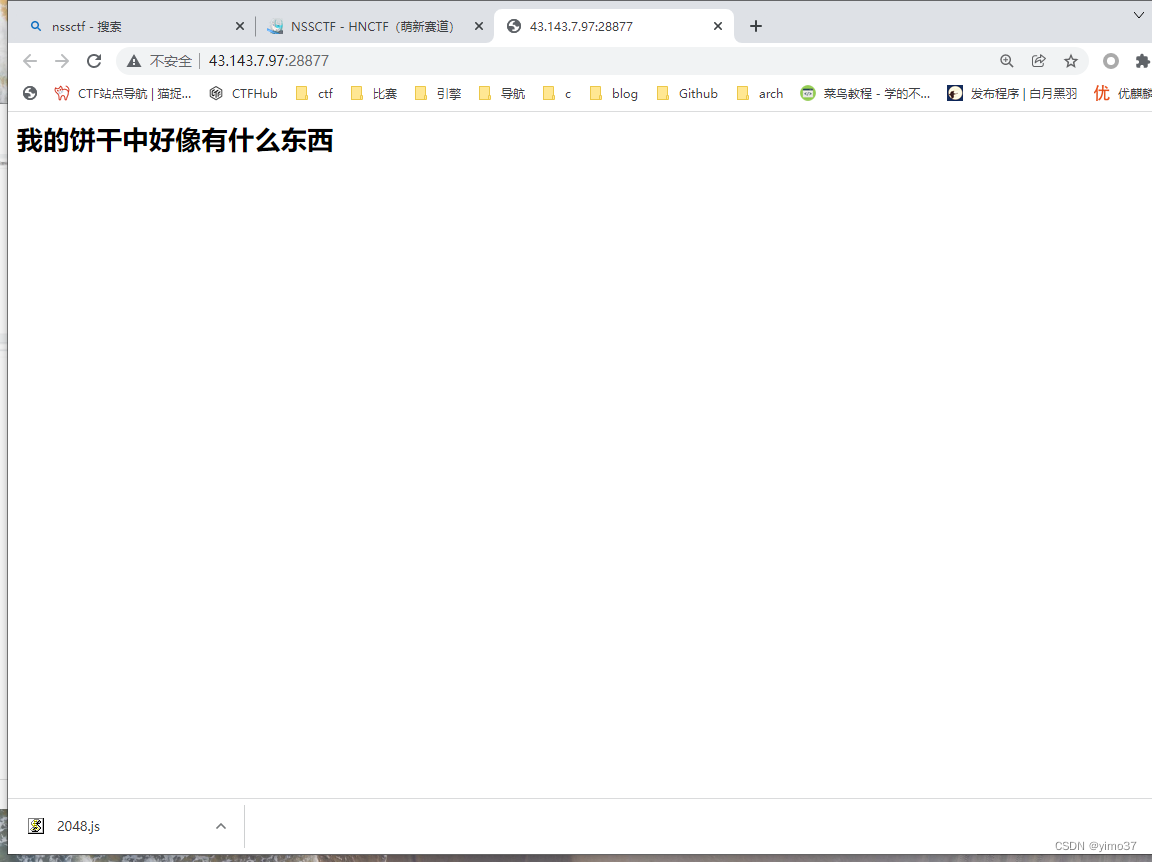Click the back navigation arrow
The width and height of the screenshot is (1152, 862).
pos(30,60)
